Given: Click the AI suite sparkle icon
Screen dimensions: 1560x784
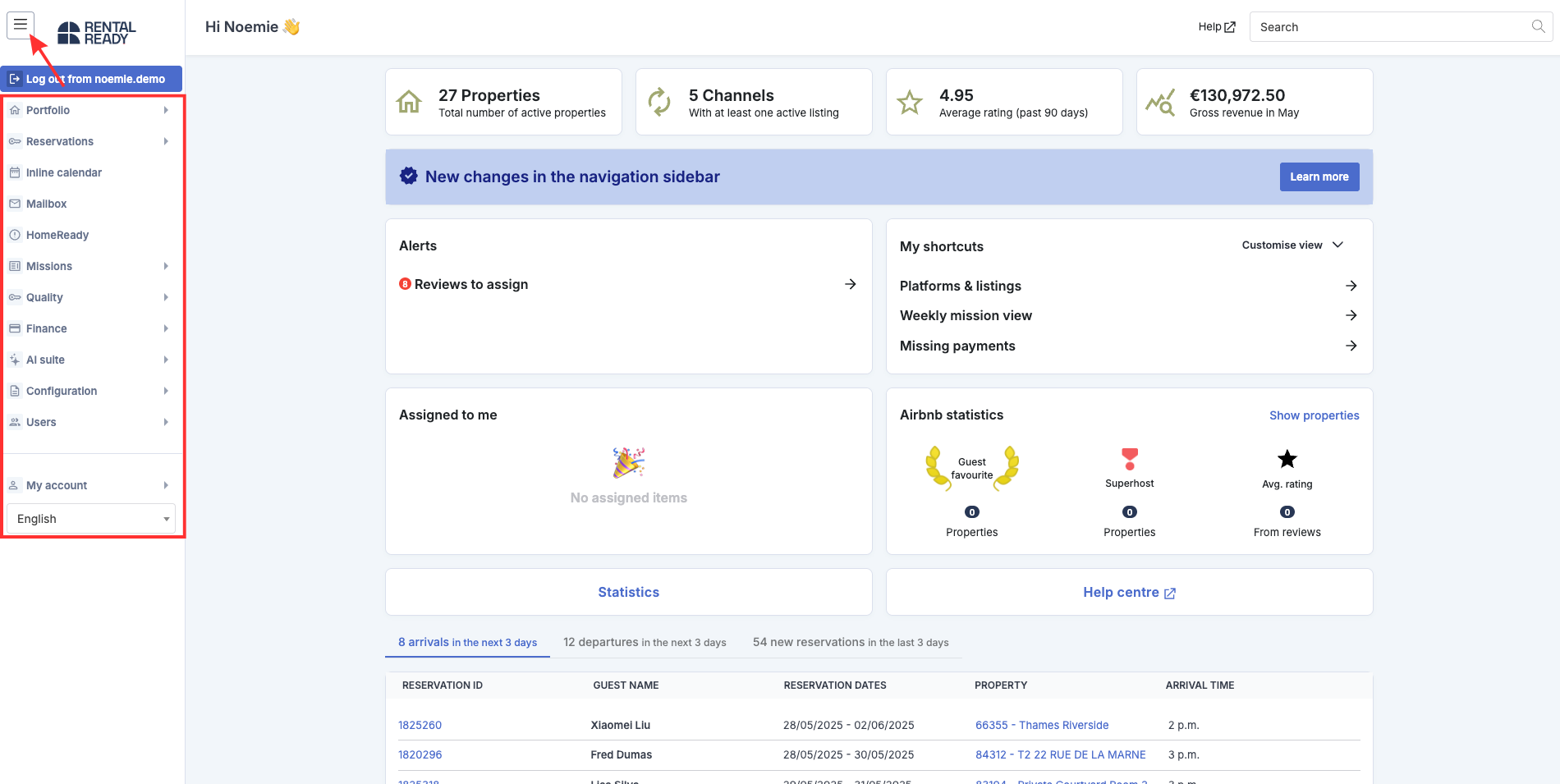Looking at the screenshot, I should pyautogui.click(x=15, y=360).
